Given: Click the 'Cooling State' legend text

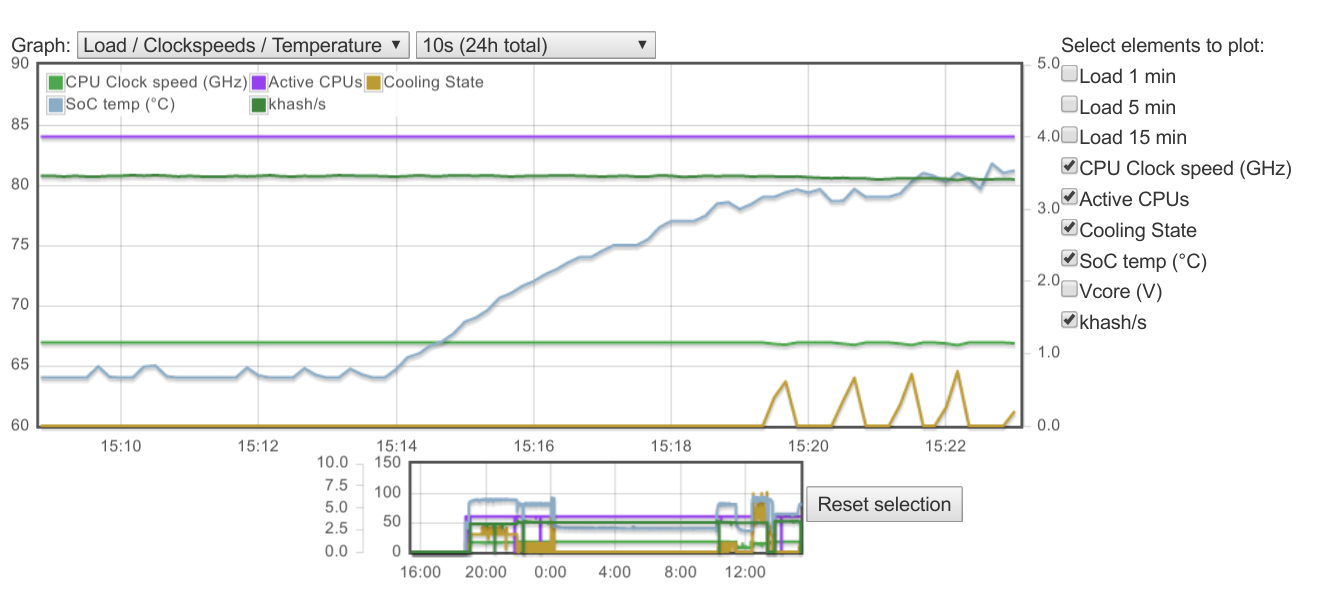Looking at the screenshot, I should 433,83.
